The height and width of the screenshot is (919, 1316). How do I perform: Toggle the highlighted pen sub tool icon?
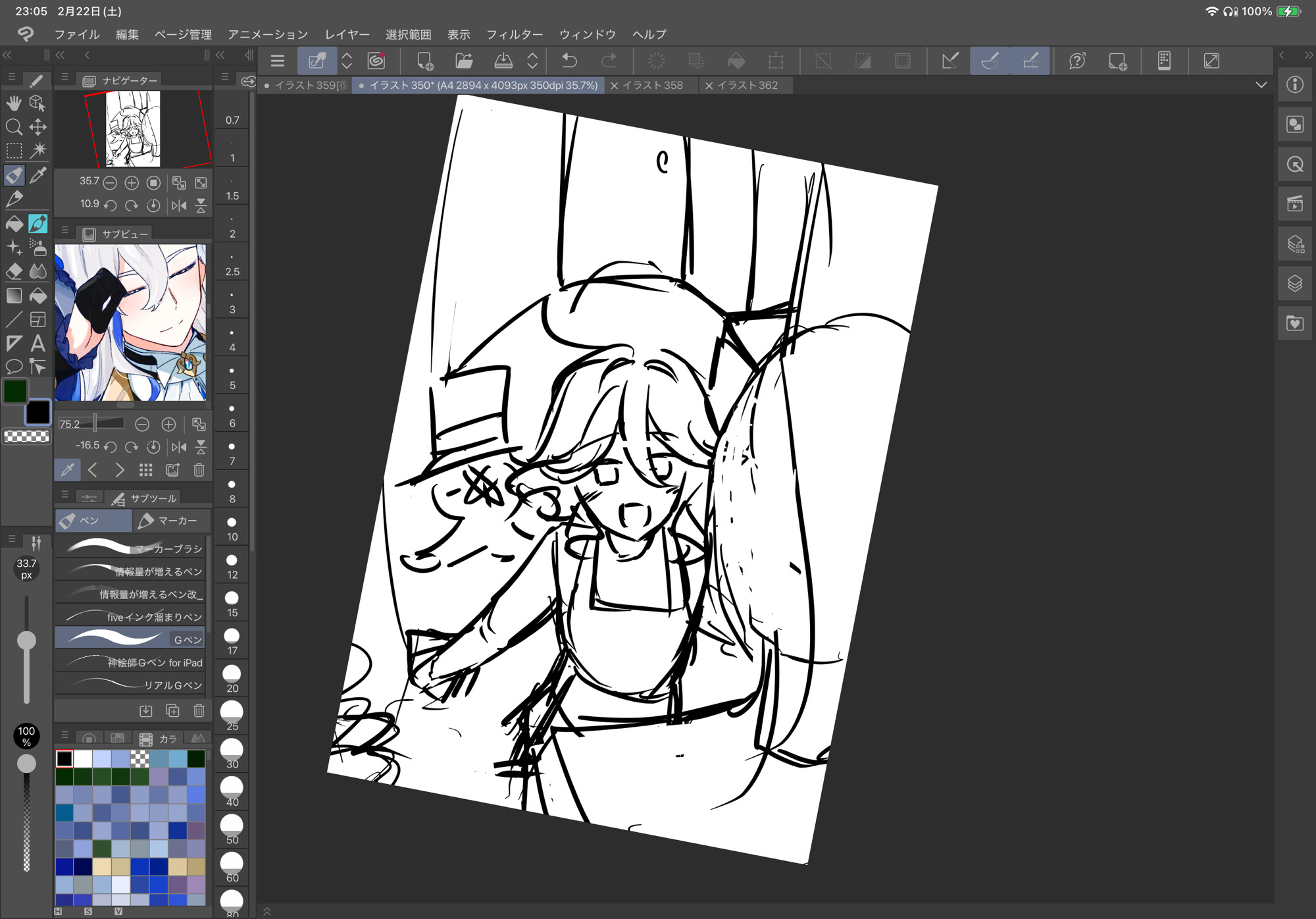[x=38, y=224]
